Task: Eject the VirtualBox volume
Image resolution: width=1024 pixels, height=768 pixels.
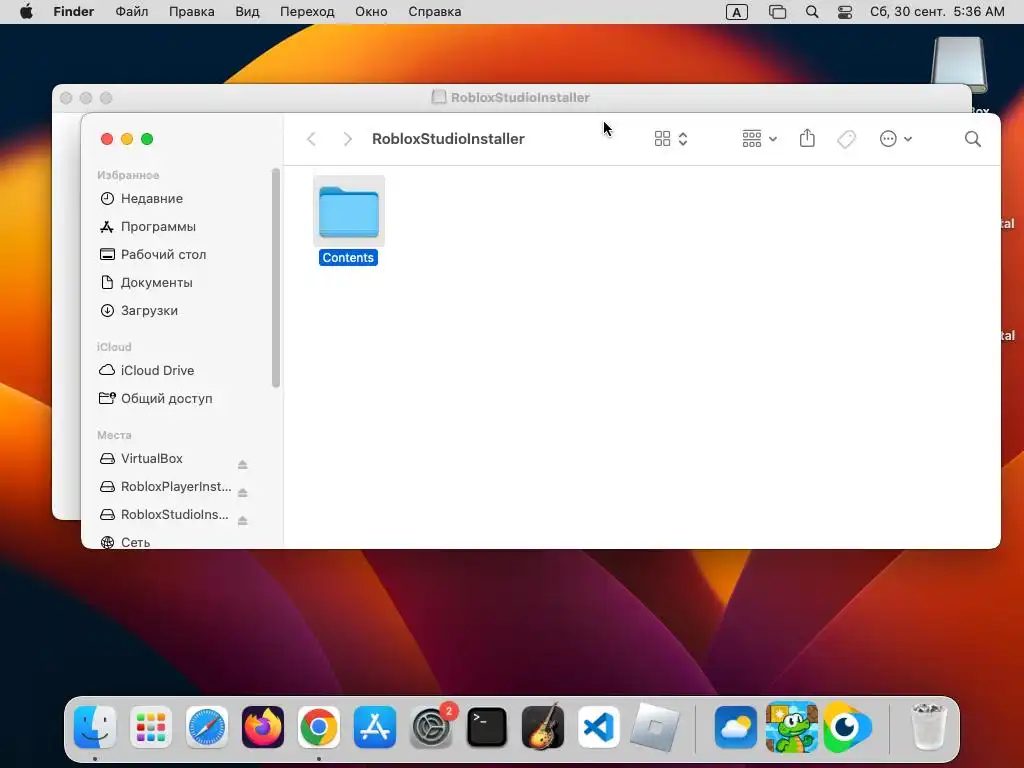Action: click(242, 464)
